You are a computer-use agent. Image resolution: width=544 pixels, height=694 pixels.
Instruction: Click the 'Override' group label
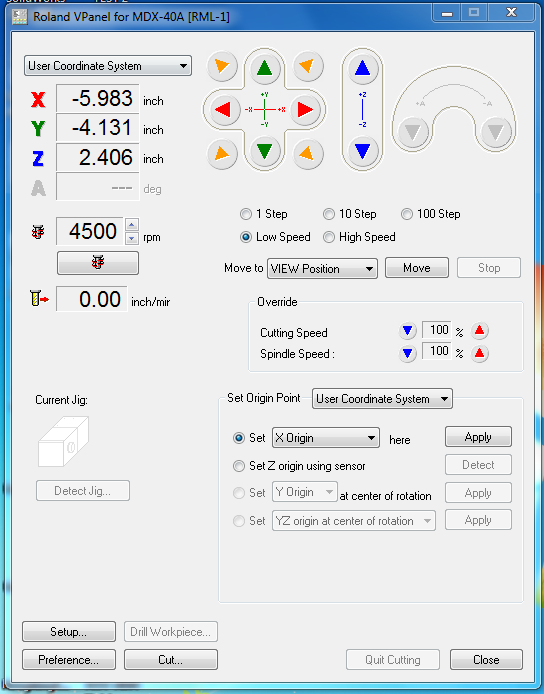277,302
